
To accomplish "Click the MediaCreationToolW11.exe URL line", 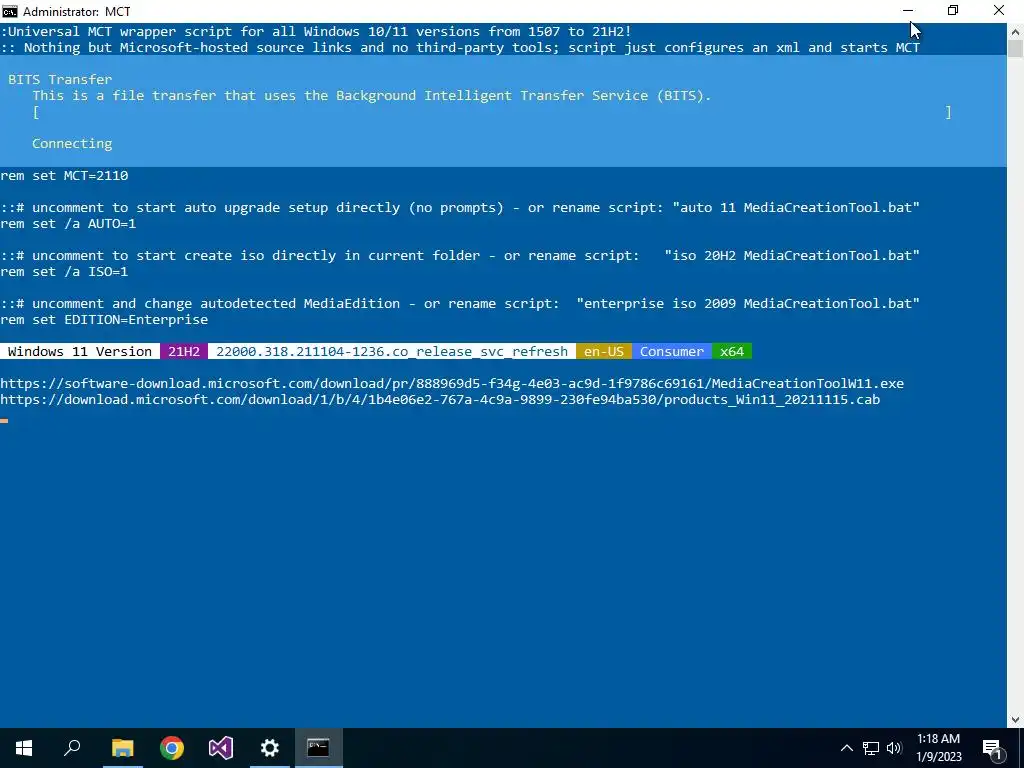I will (x=452, y=383).
